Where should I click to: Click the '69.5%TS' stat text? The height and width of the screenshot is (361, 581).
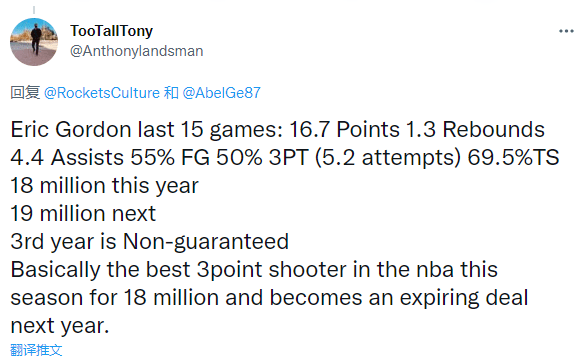513,158
